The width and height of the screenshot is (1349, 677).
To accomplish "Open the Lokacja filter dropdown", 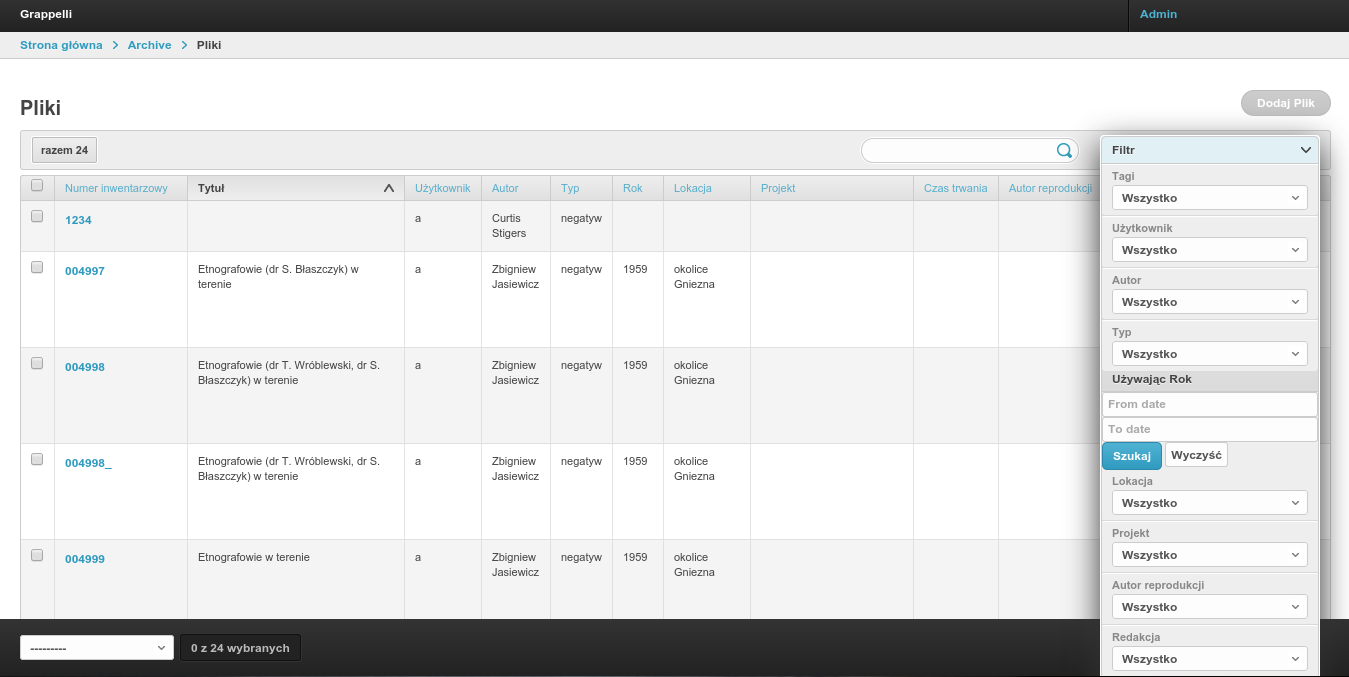I will click(x=1210, y=503).
